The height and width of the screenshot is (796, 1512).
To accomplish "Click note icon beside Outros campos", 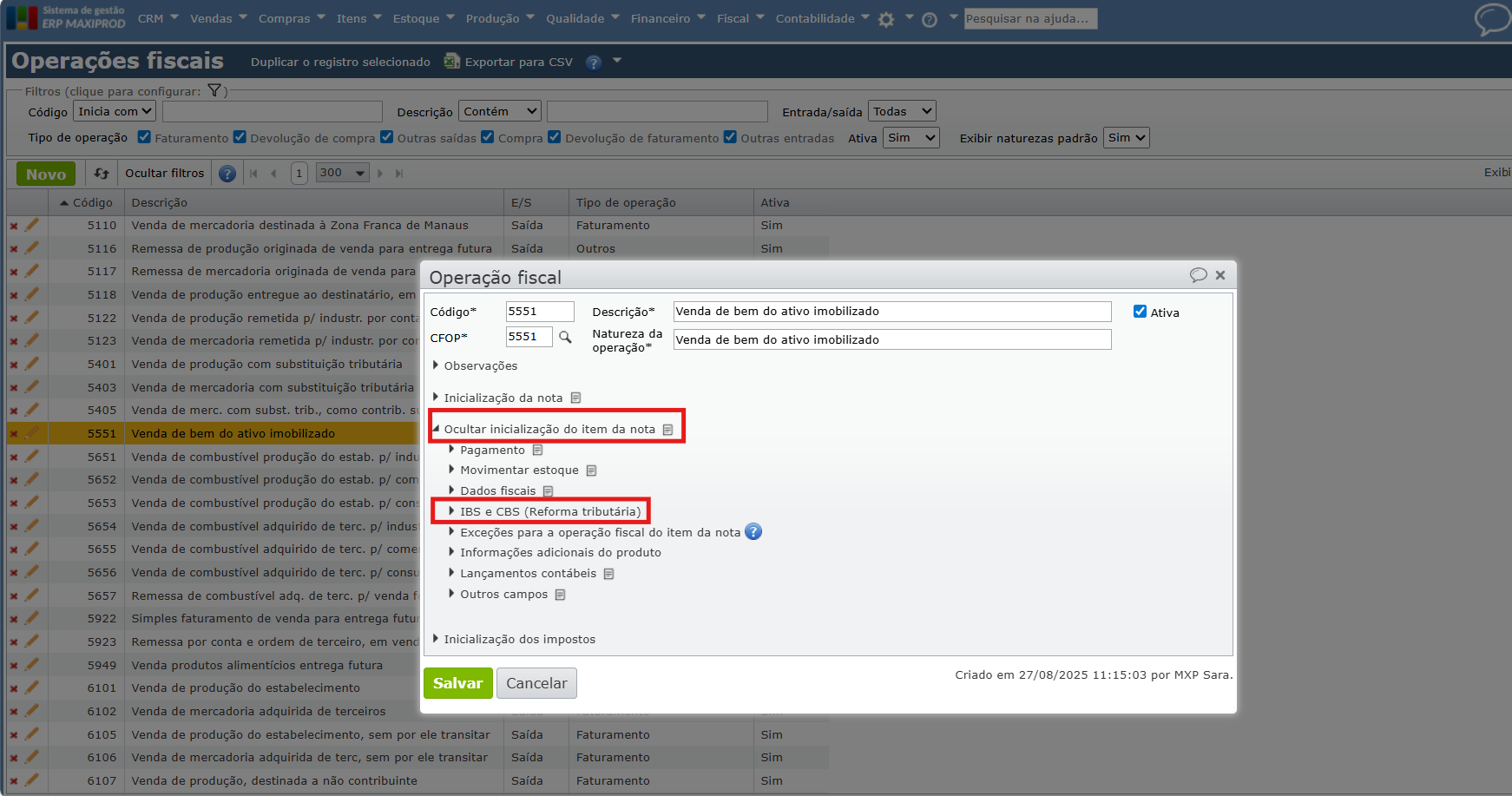I will point(561,595).
